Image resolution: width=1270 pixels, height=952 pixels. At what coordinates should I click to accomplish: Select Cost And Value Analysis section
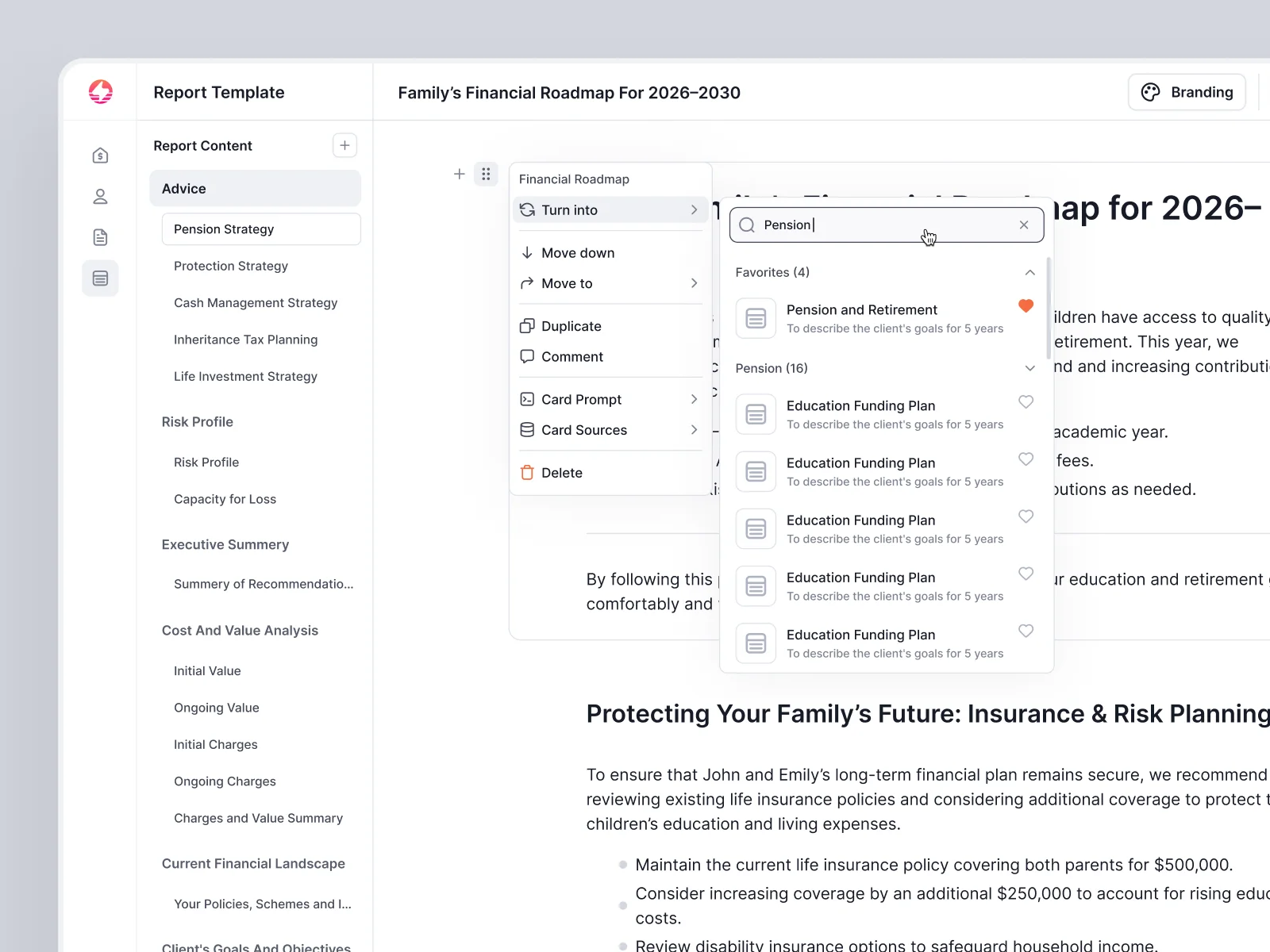240,631
